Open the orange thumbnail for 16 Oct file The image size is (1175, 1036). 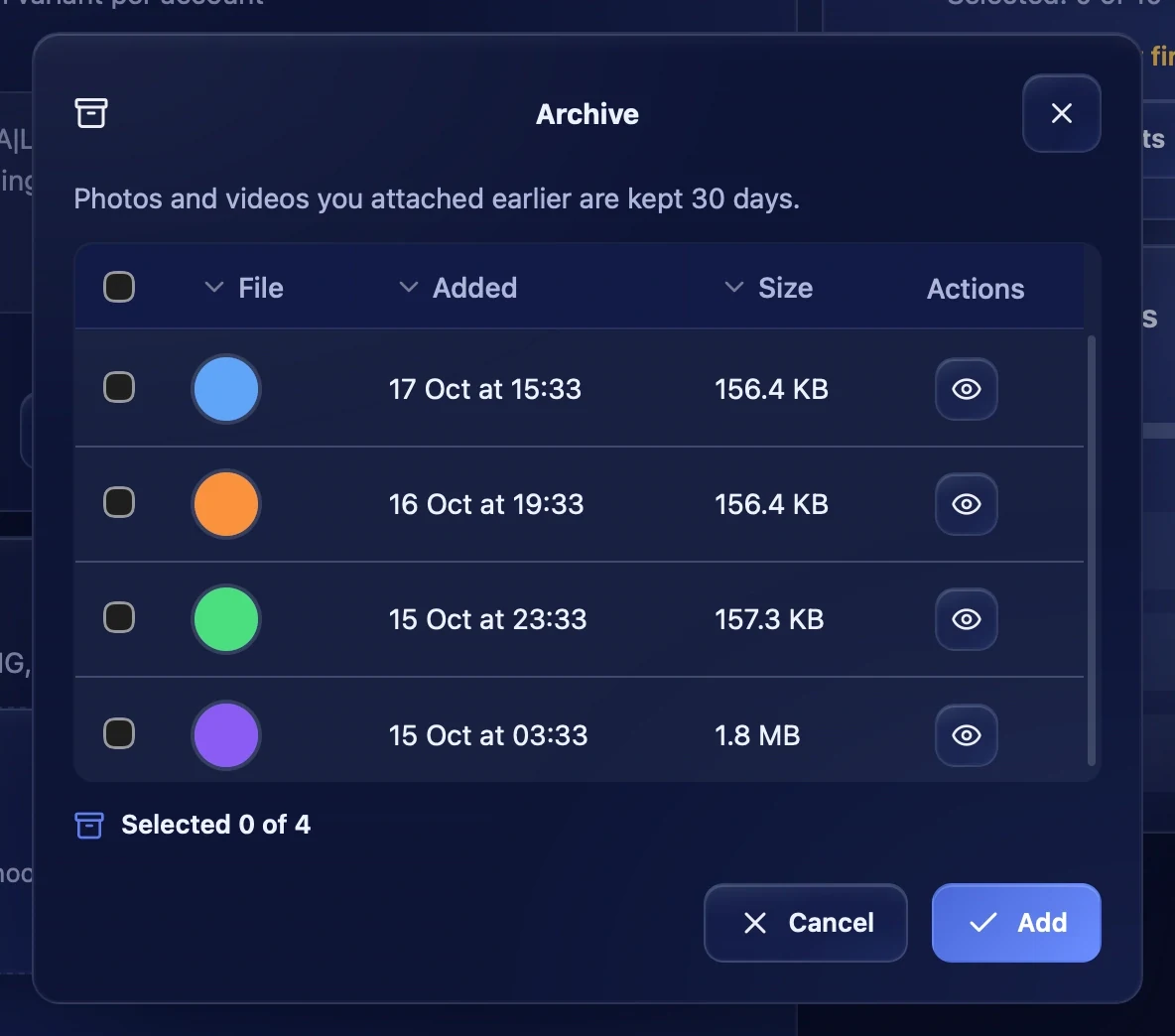click(x=226, y=504)
